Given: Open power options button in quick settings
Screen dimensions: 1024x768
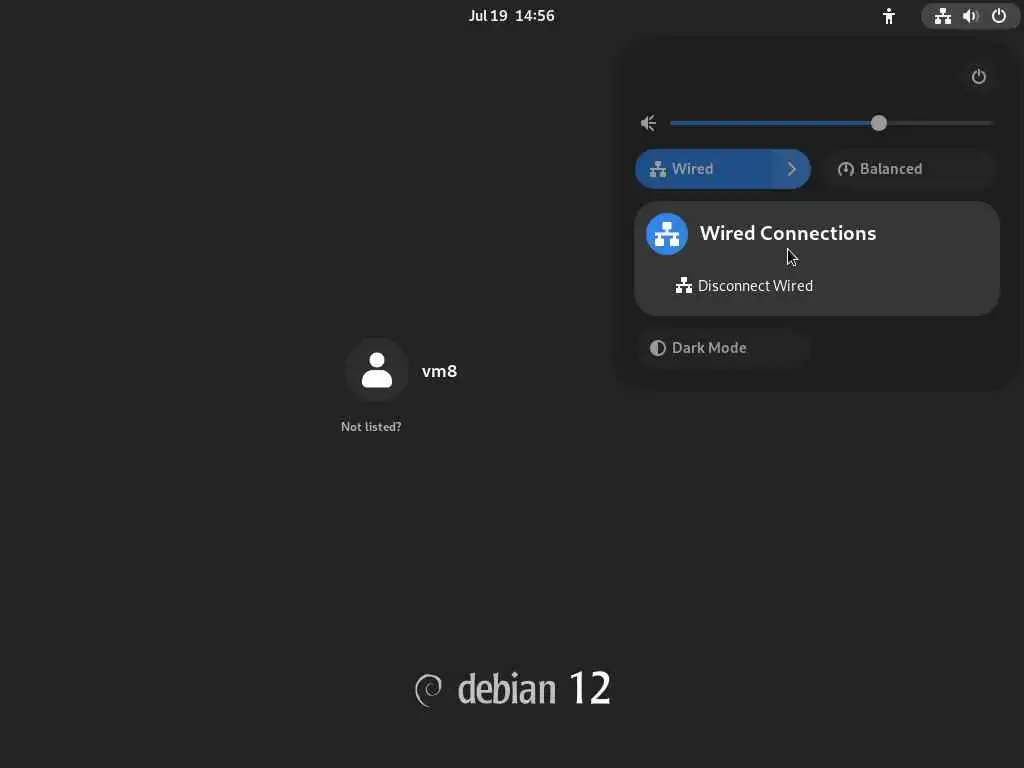Looking at the screenshot, I should coord(978,77).
